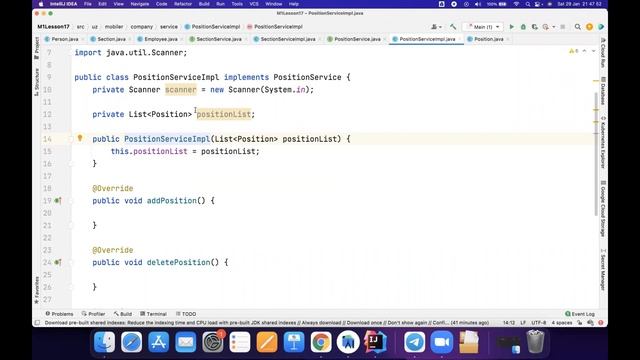Open the intention lightbulb on line 14
This screenshot has width=640, height=360.
coord(80,138)
